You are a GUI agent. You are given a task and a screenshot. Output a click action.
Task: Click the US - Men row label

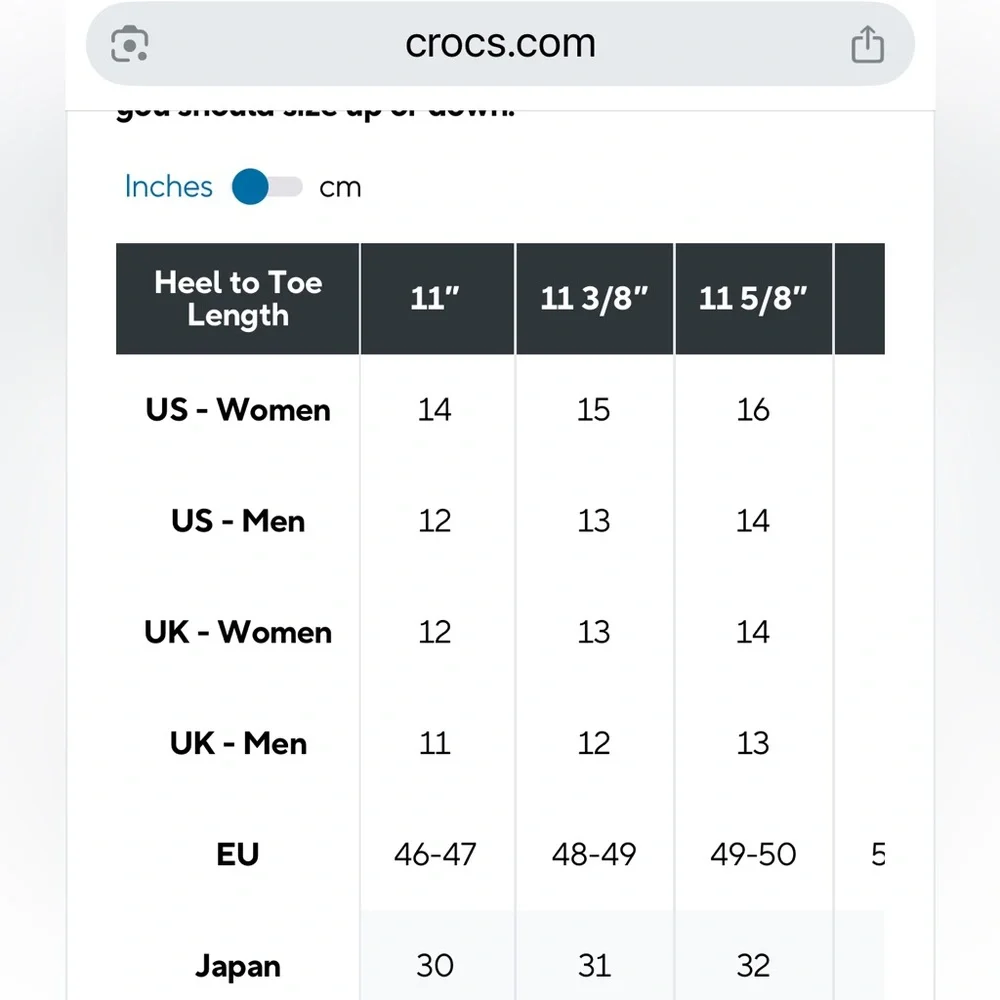[x=238, y=521]
